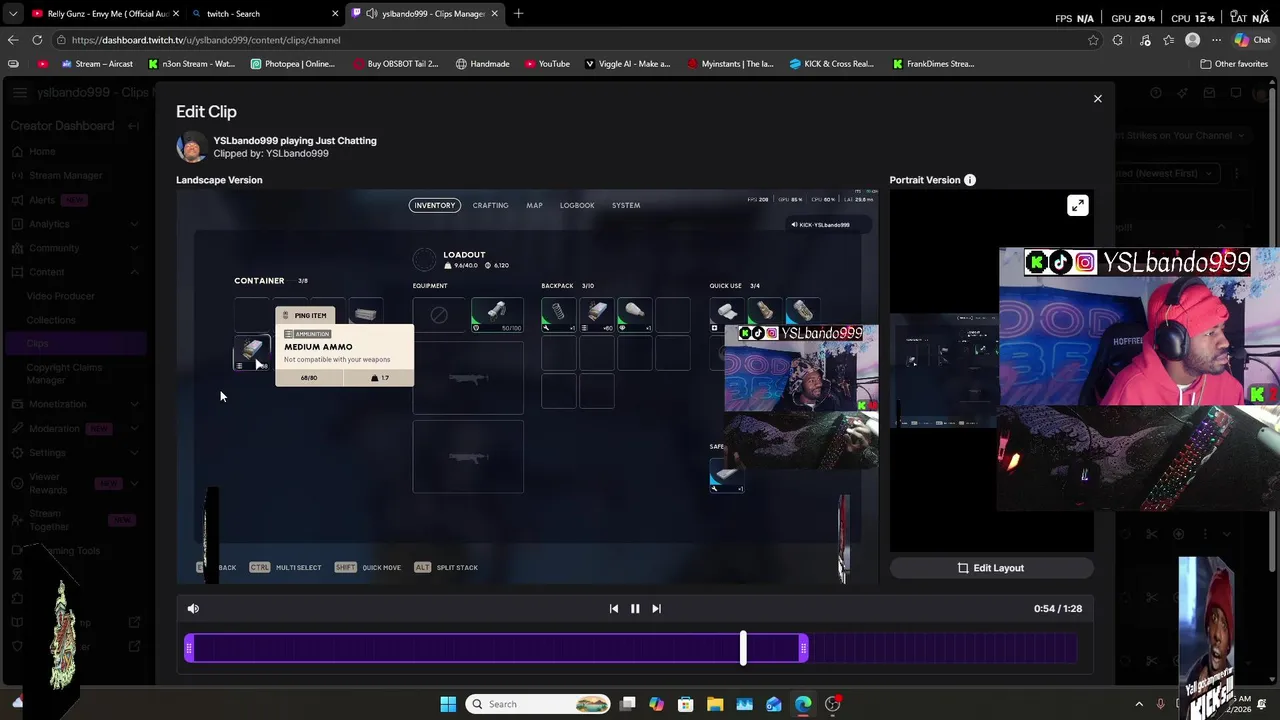Add this page to favorites

tap(1093, 40)
